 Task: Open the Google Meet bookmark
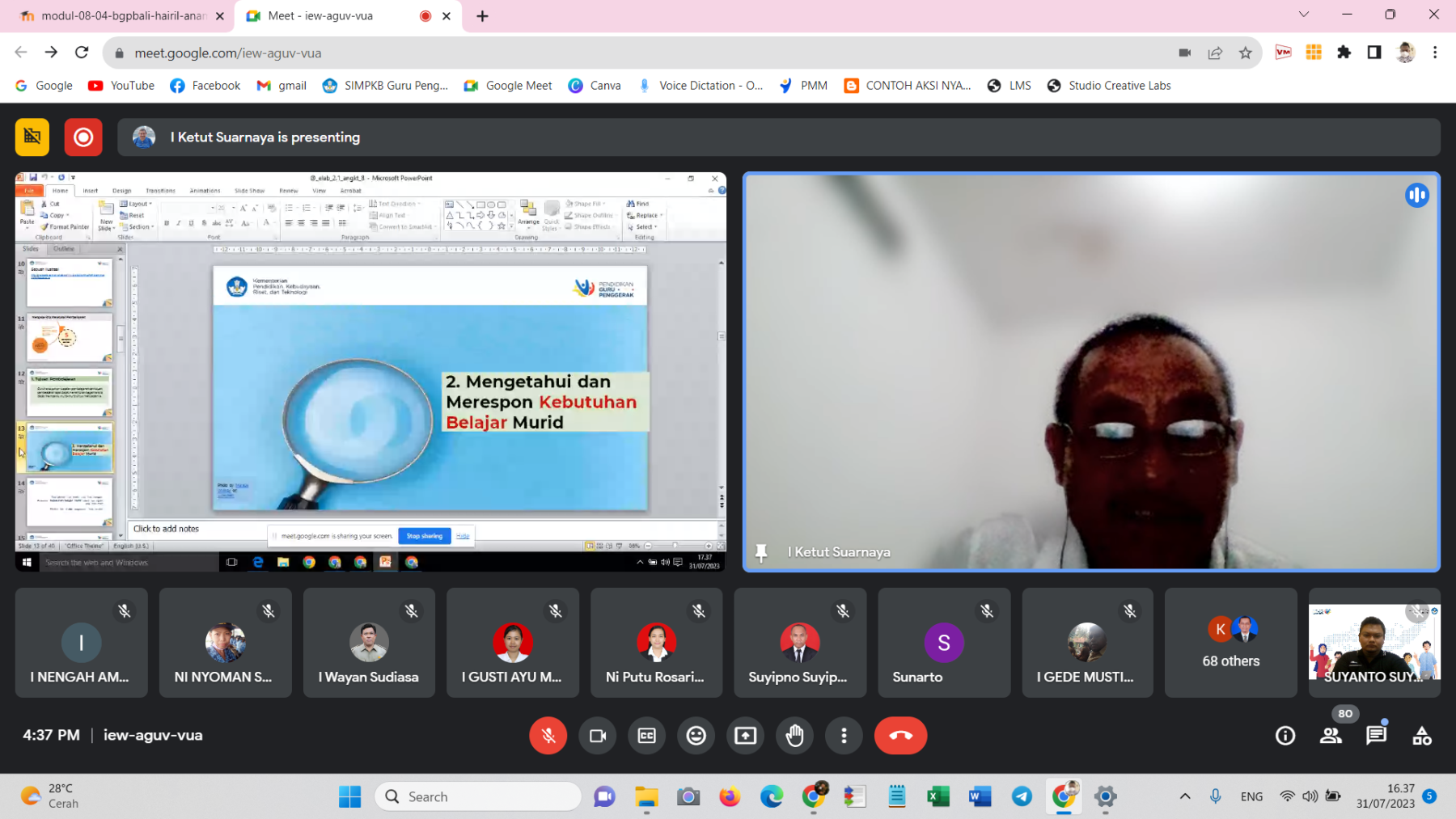coord(508,86)
